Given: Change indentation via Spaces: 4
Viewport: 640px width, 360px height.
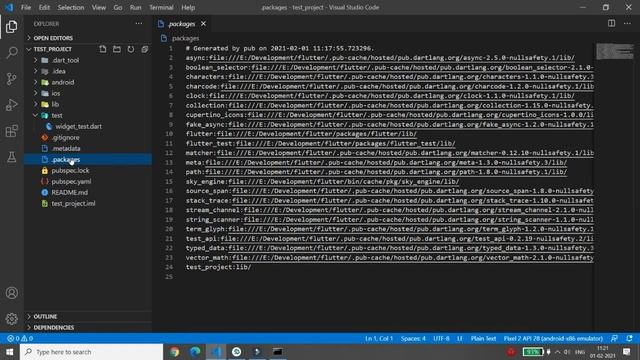Looking at the screenshot, I should 413,338.
